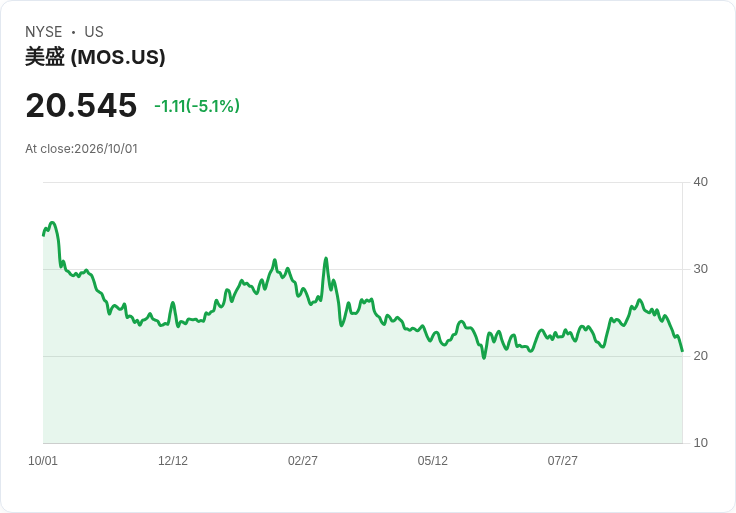Click the 10/01 x-axis date label
The width and height of the screenshot is (736, 513).
pyautogui.click(x=43, y=460)
